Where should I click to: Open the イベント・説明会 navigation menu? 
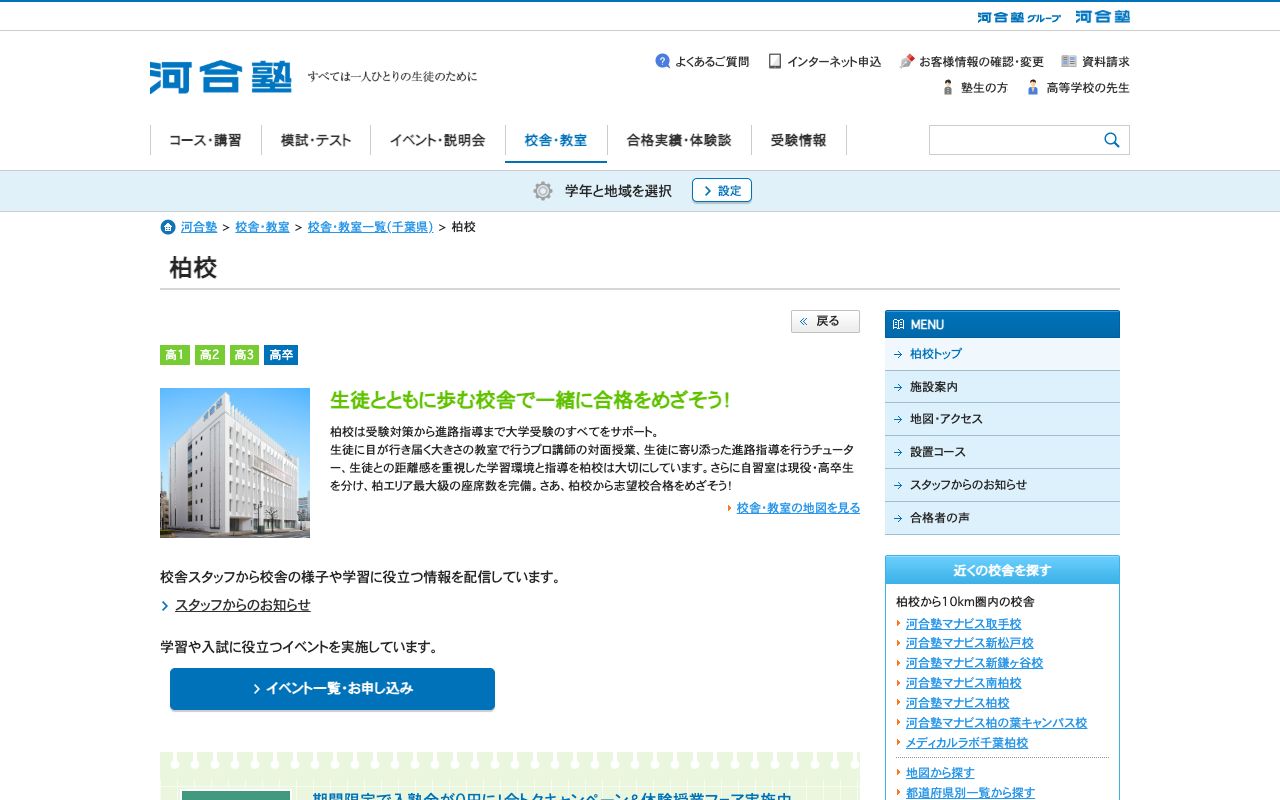pyautogui.click(x=438, y=140)
